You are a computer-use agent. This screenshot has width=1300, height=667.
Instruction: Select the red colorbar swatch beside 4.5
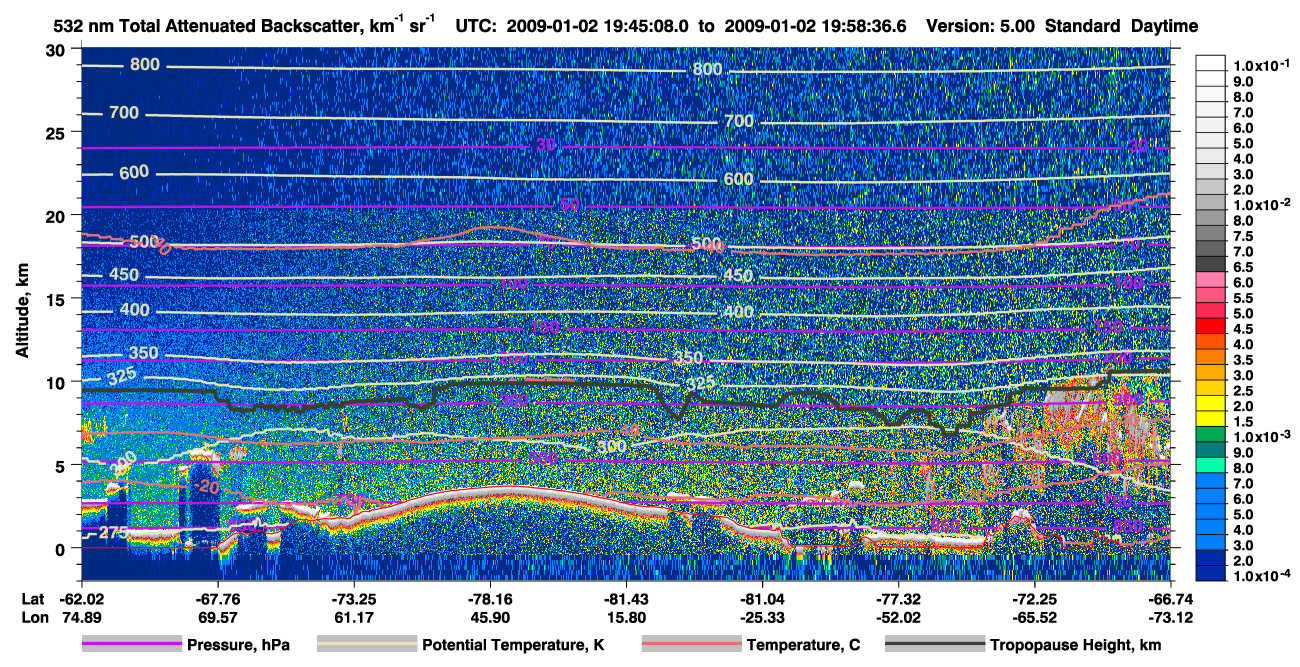[x=1211, y=328]
